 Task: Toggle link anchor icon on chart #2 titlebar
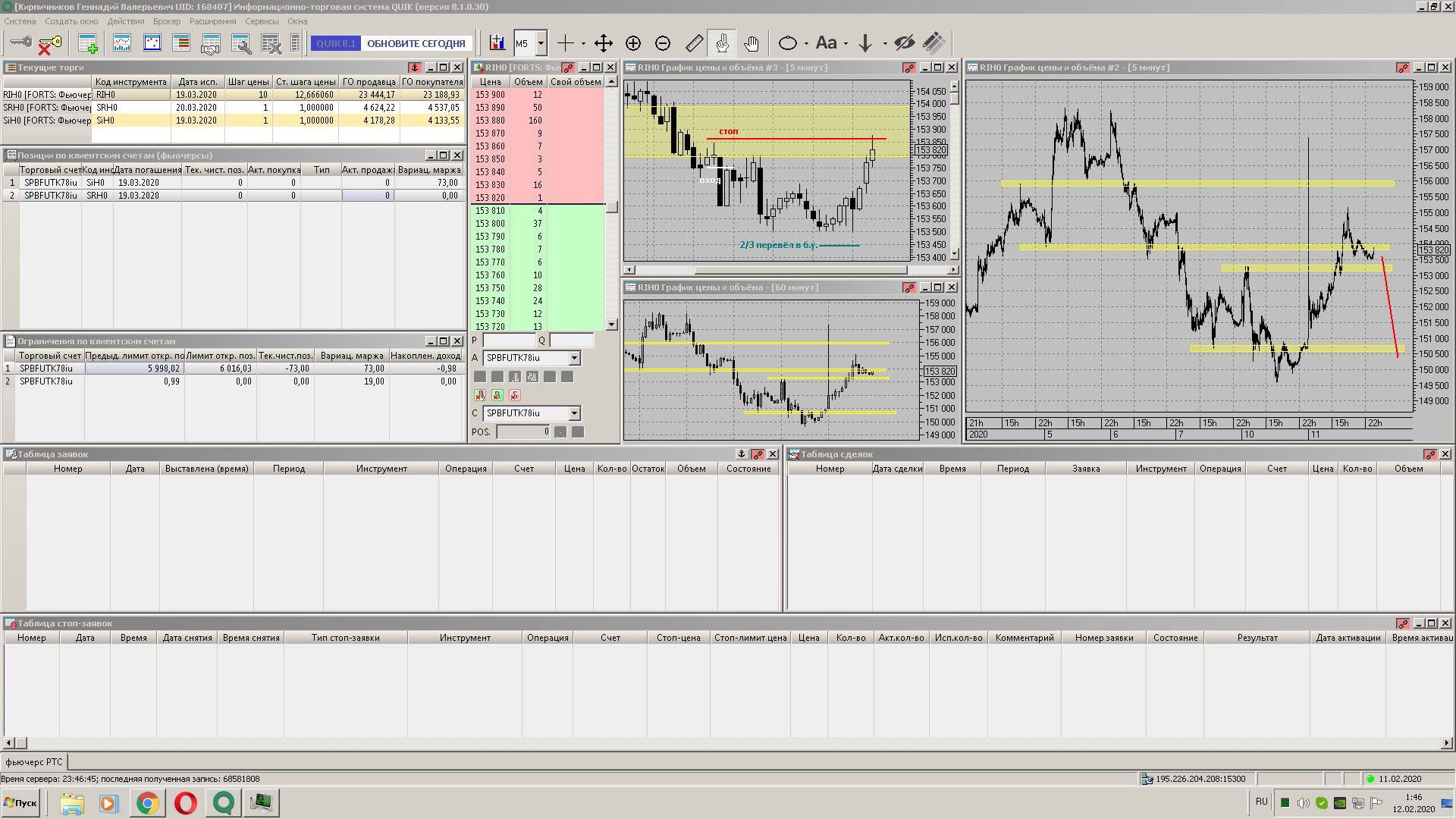(1403, 67)
